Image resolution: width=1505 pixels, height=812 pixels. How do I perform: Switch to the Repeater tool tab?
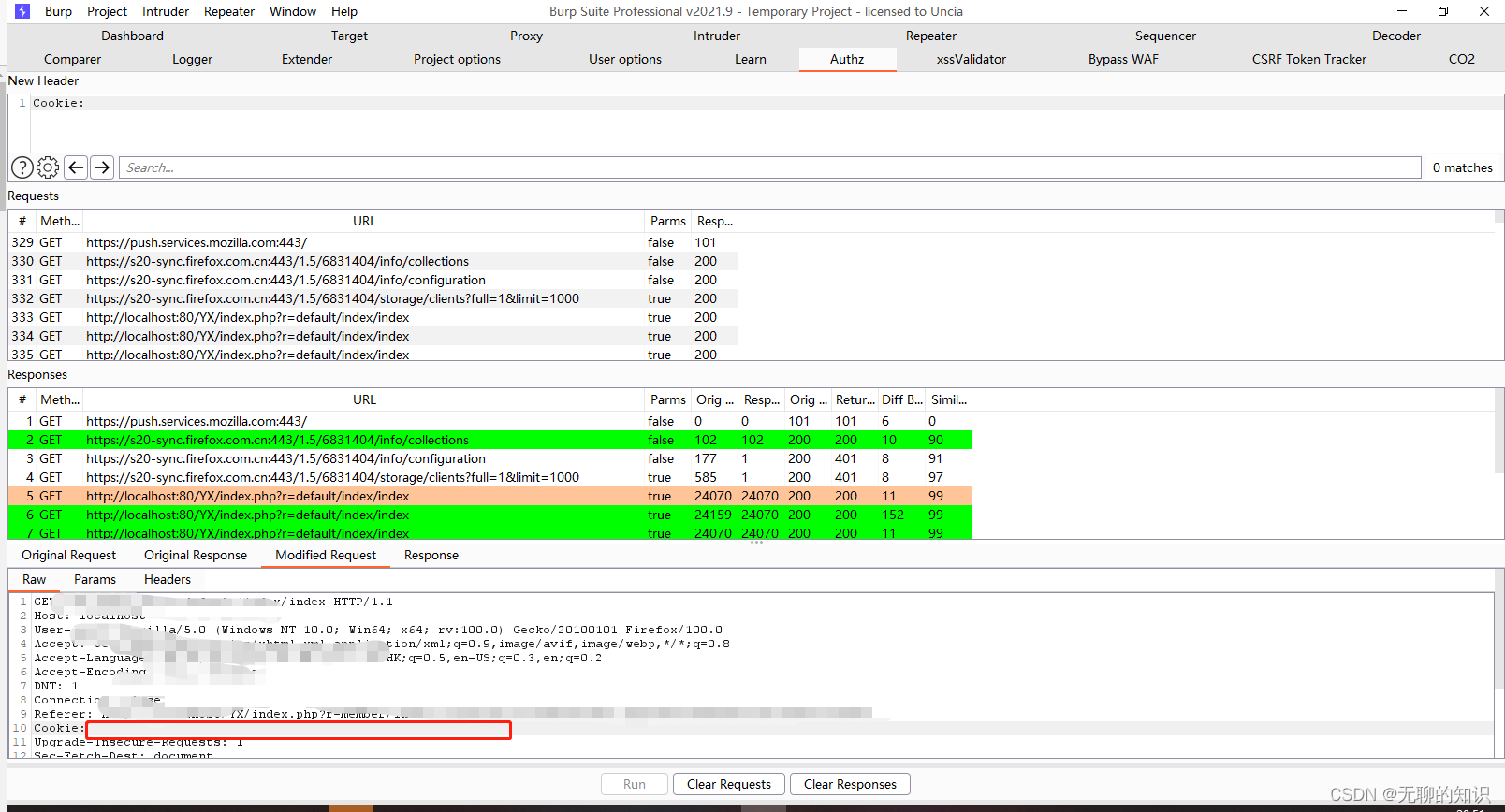[931, 36]
